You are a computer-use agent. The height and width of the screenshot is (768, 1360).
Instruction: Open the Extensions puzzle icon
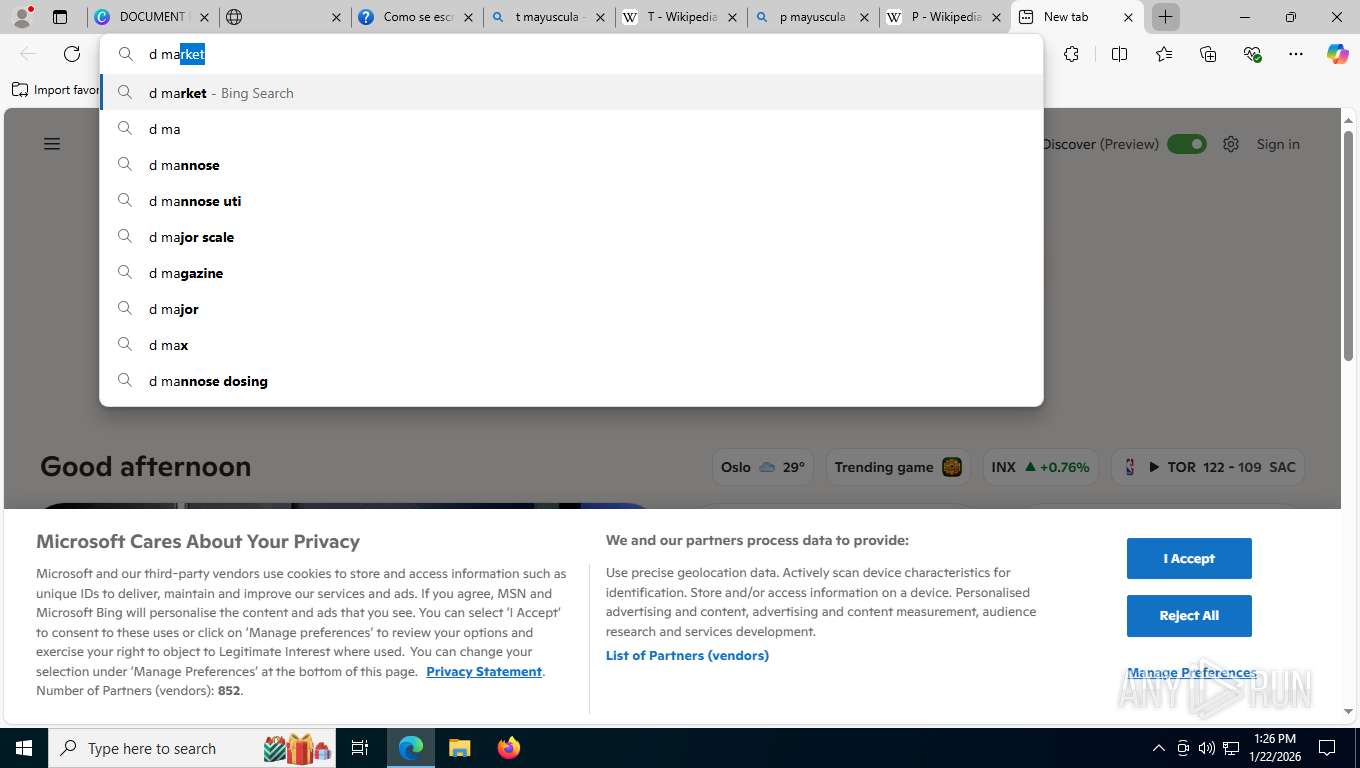(x=1072, y=54)
